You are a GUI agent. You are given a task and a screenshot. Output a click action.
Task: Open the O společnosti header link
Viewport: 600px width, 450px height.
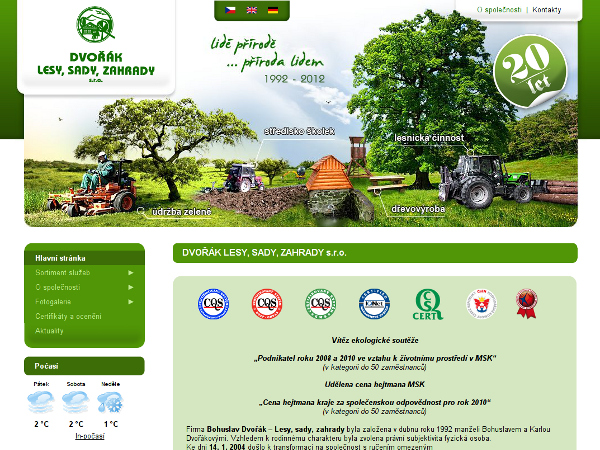[x=499, y=10]
